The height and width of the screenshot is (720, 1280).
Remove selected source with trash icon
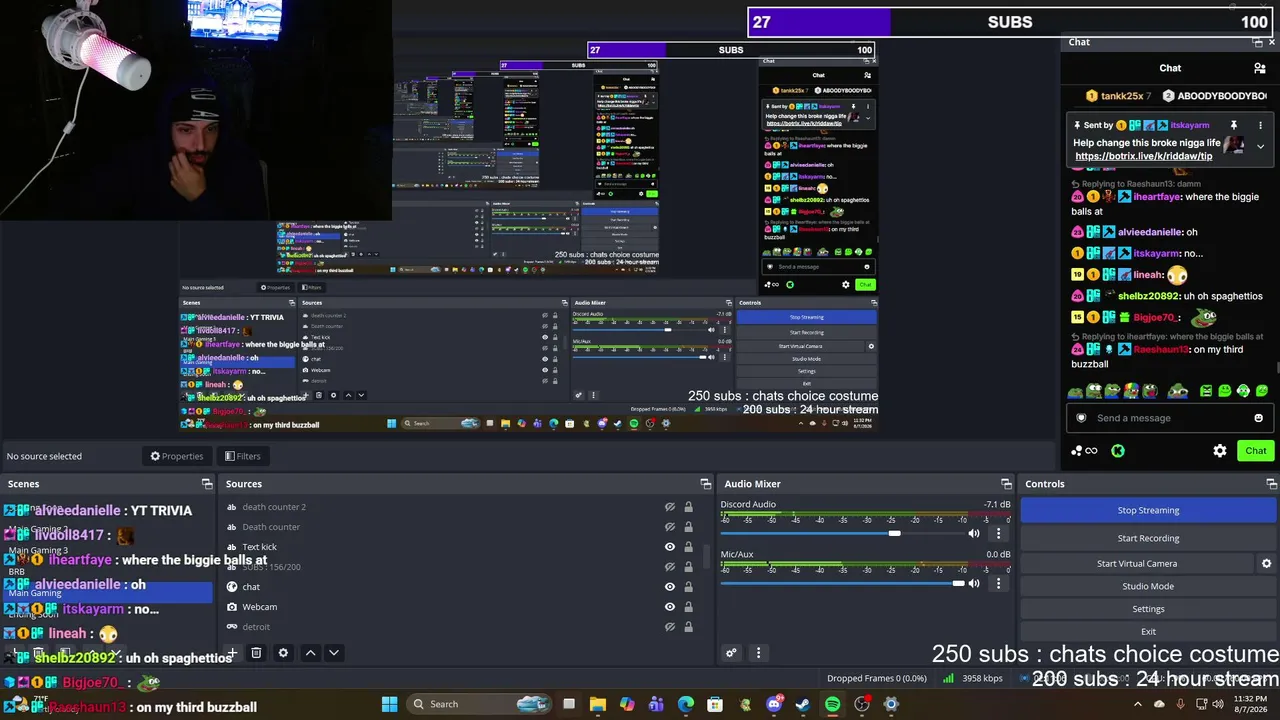(256, 653)
